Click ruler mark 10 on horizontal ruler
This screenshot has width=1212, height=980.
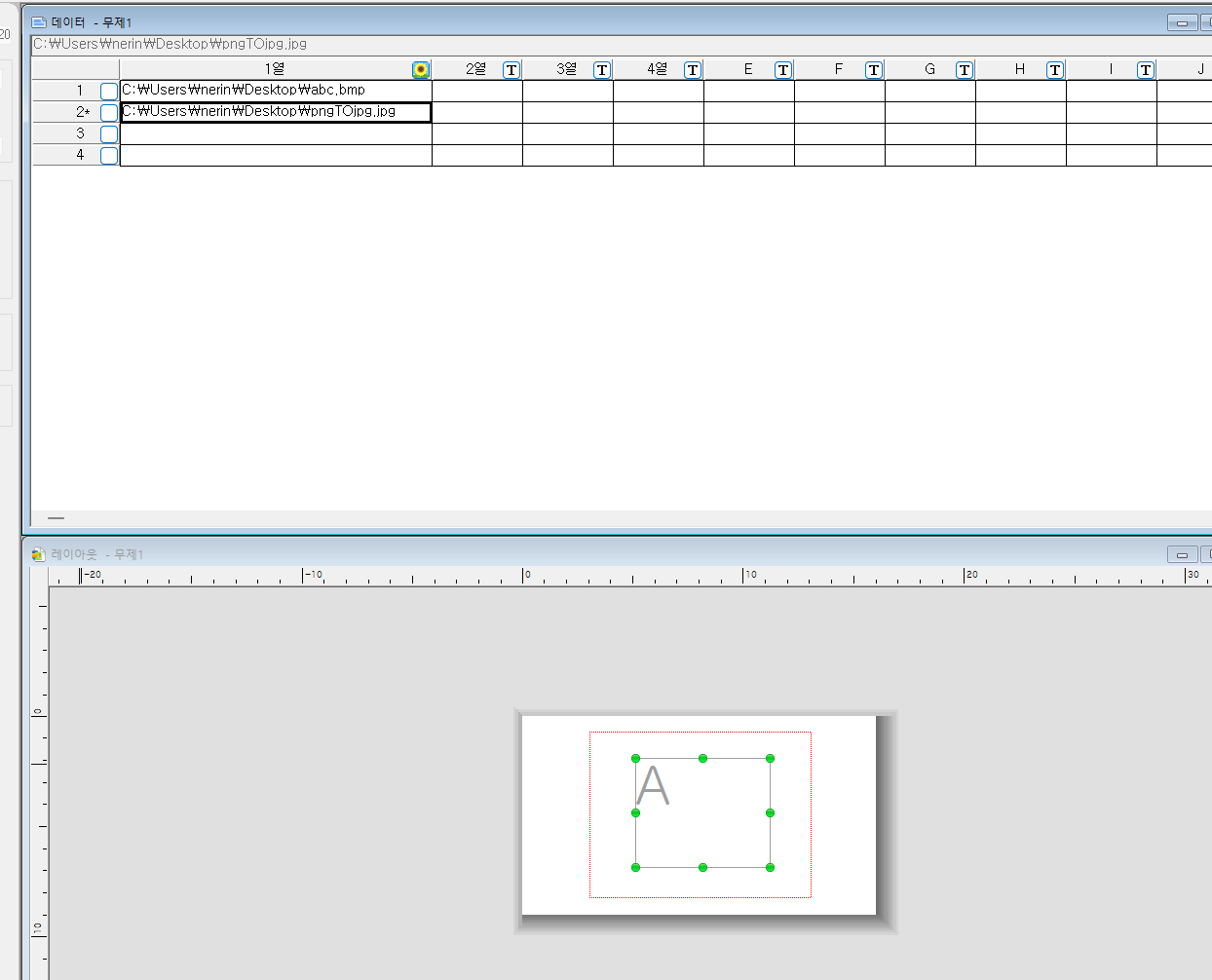(x=751, y=575)
